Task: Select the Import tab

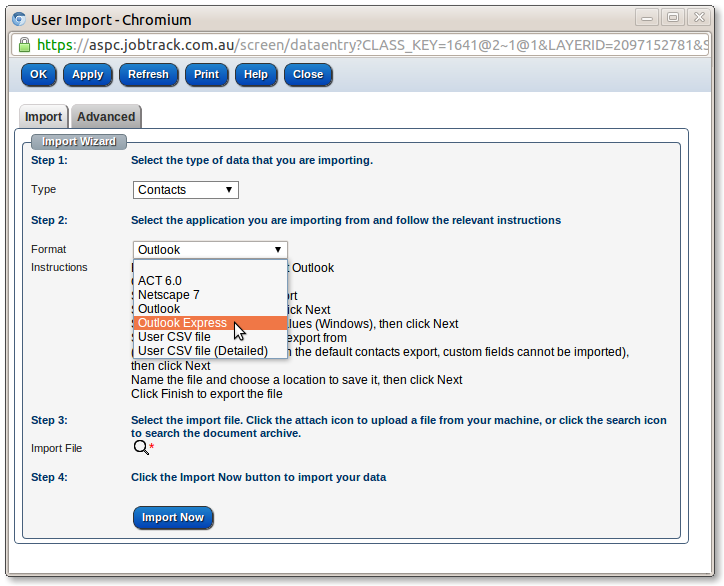Action: pos(43,117)
